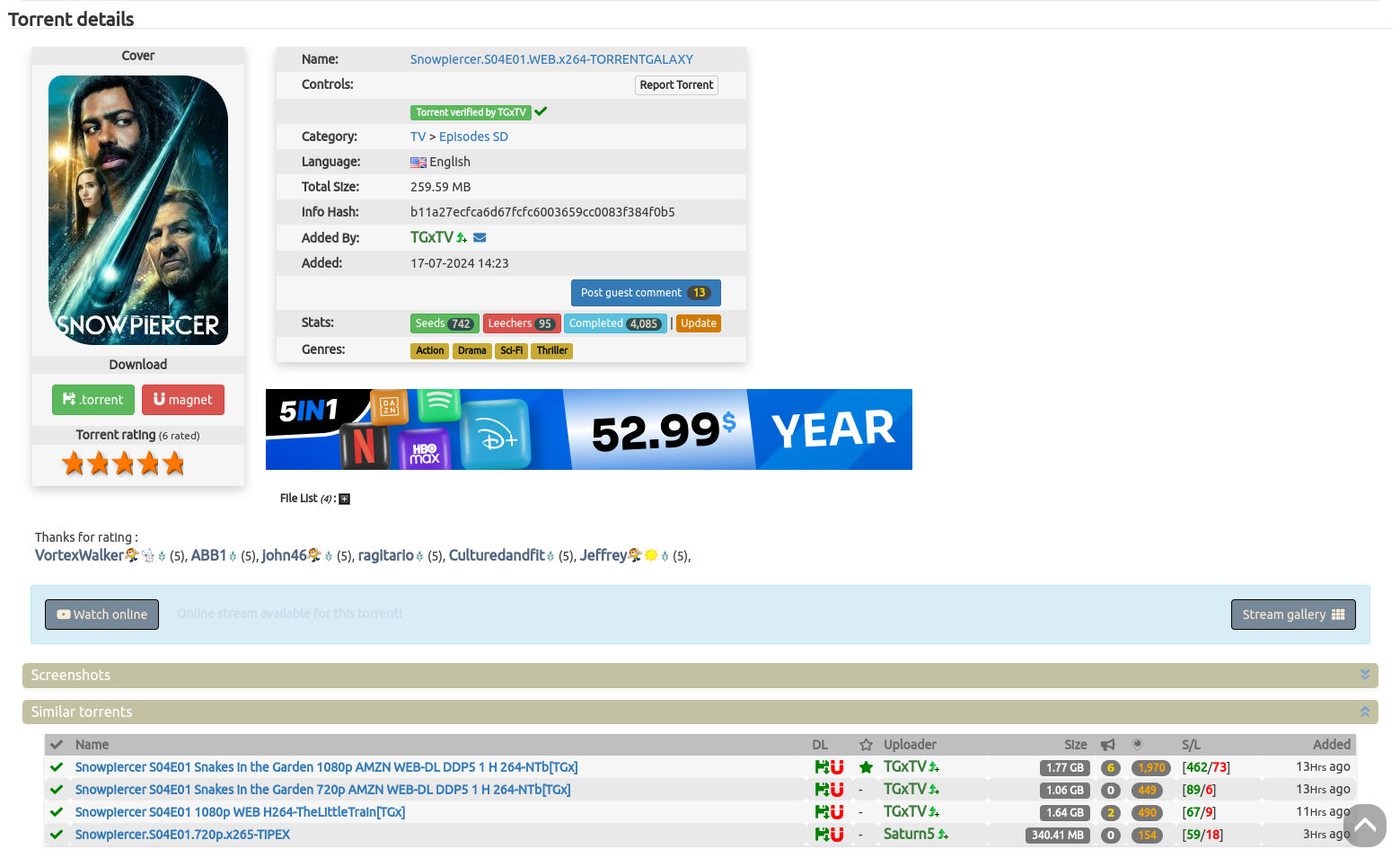Image resolution: width=1400 pixels, height=858 pixels.
Task: Click verified checkmark on TheLittleTrain row
Action: tap(57, 812)
